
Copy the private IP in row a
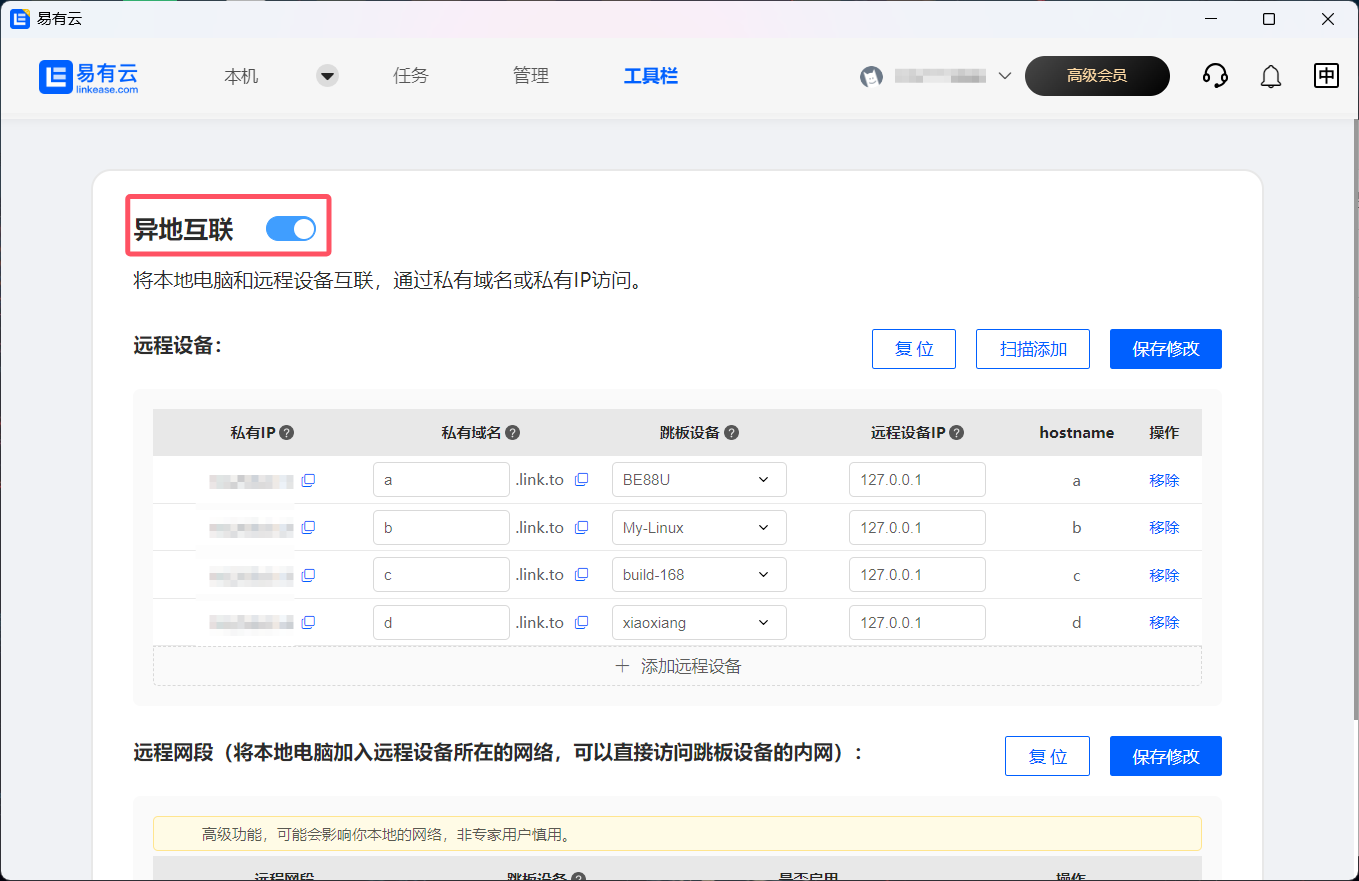pyautogui.click(x=308, y=480)
